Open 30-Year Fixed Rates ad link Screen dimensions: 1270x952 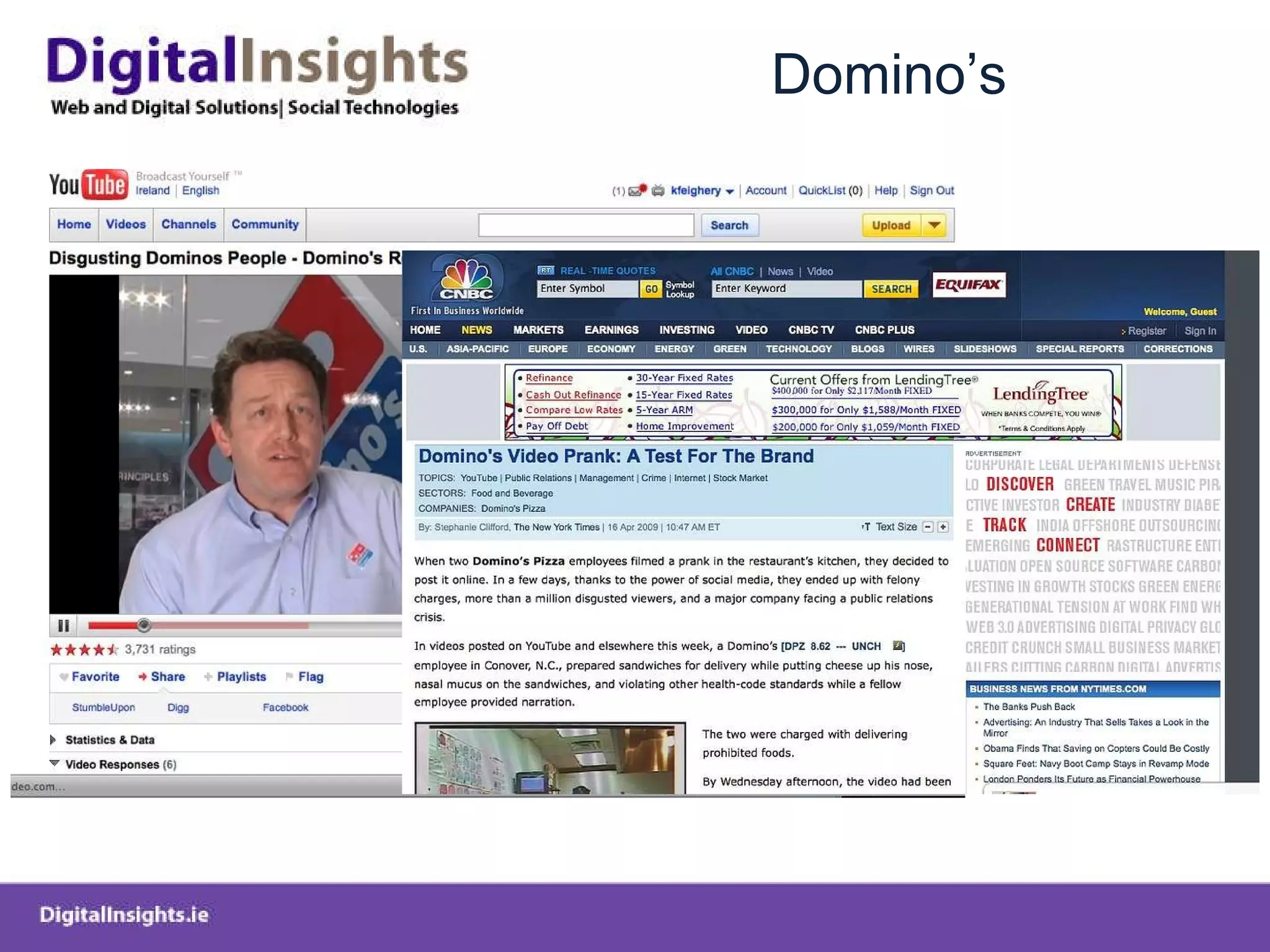(x=685, y=378)
